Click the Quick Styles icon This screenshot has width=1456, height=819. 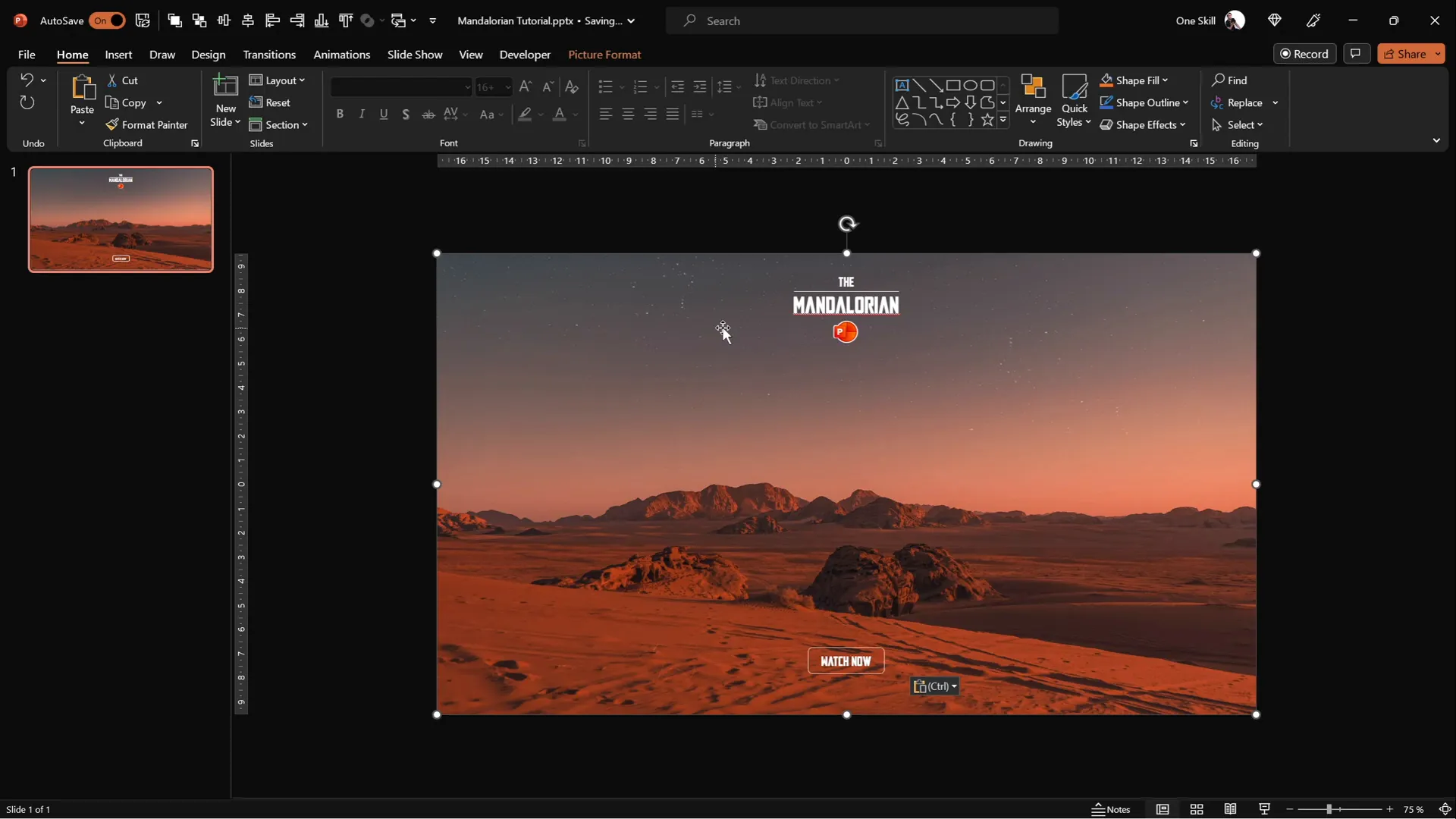coord(1075,87)
